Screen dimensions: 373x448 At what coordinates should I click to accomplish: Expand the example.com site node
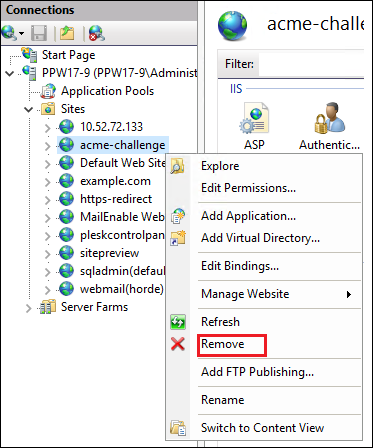coord(48,182)
